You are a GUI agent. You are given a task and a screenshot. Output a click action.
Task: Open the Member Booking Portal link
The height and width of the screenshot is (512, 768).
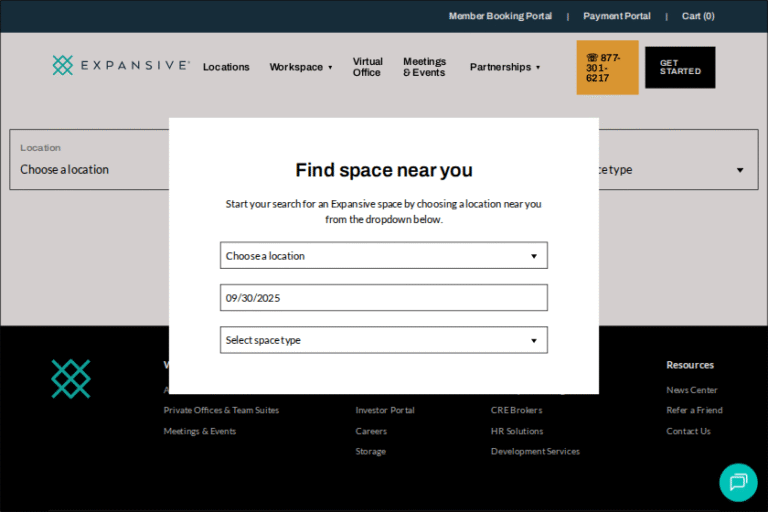coord(500,16)
